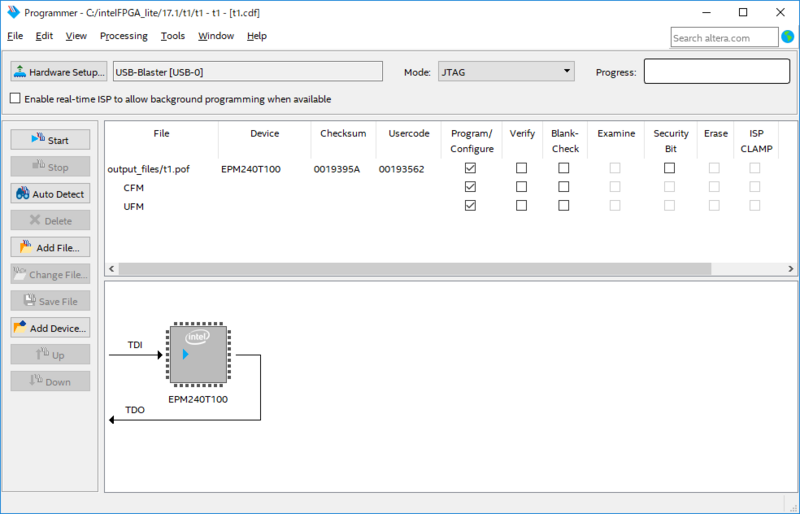Click the Search altera.com field
This screenshot has height=514, width=800.
tap(724, 38)
